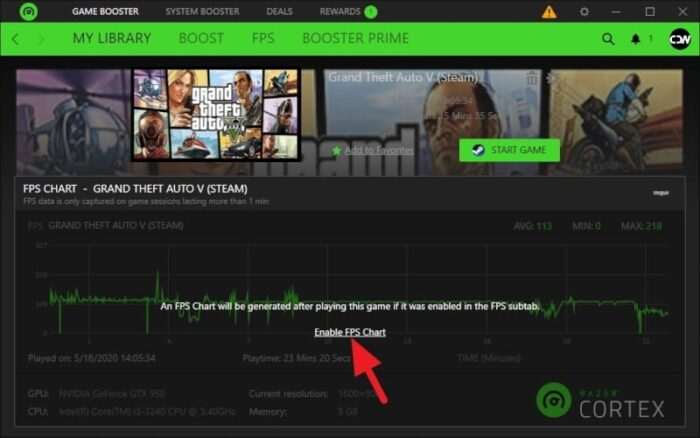Minimize the Razer Cortex window

tap(616, 12)
